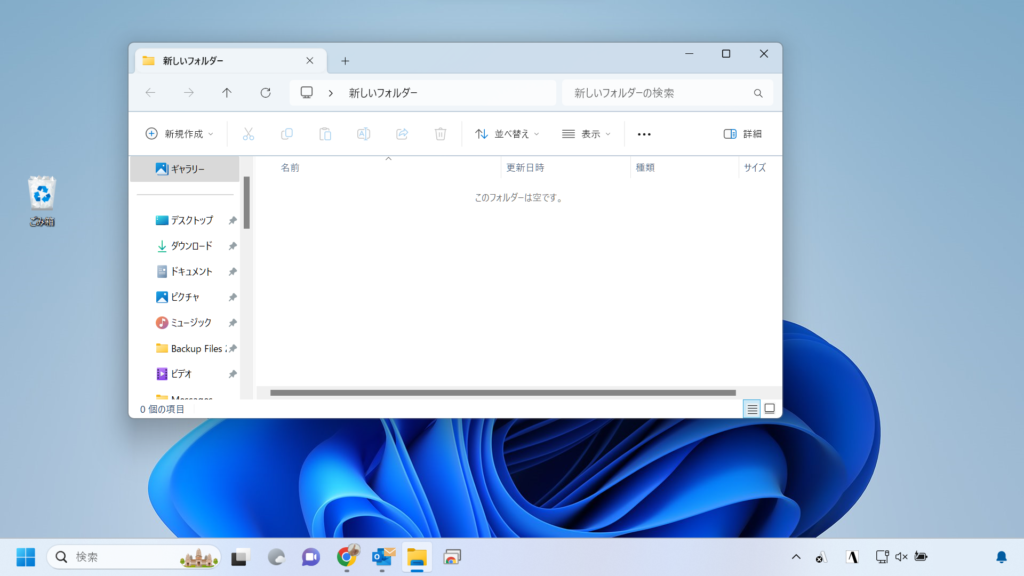Expand the address bar path chevron
The width and height of the screenshot is (1024, 576).
click(331, 93)
